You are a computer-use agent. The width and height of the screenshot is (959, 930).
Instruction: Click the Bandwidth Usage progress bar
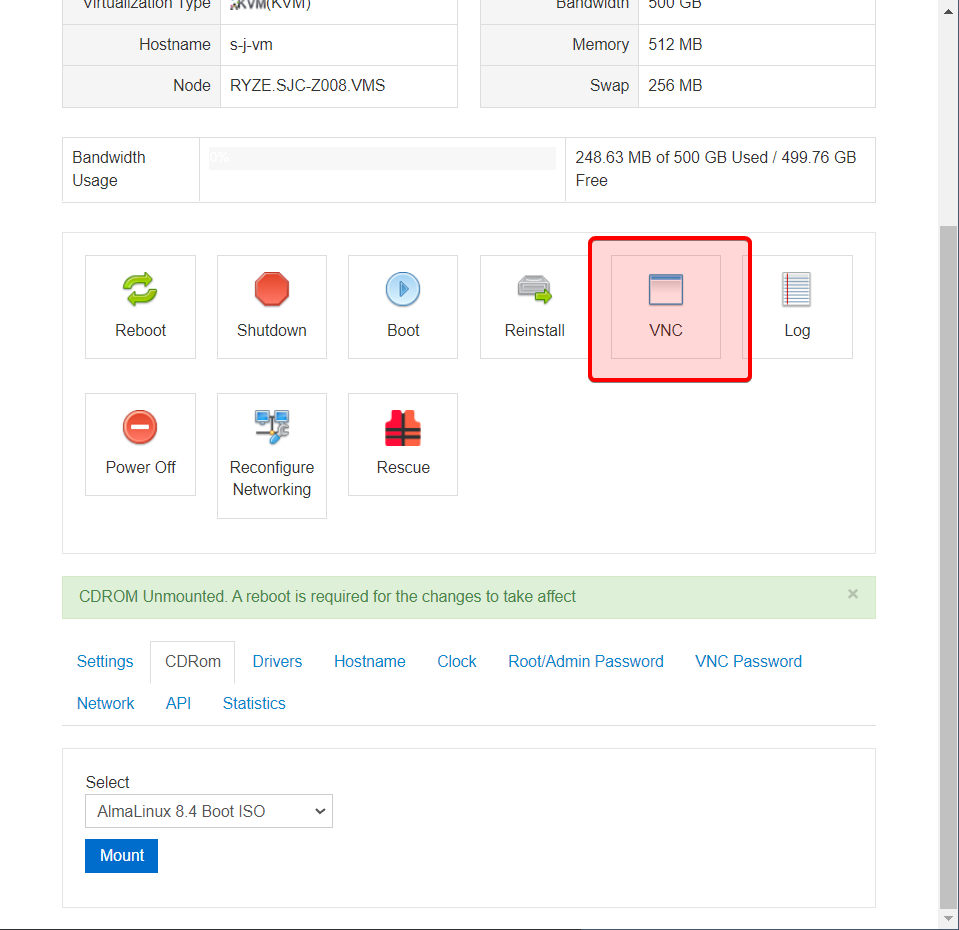click(382, 158)
